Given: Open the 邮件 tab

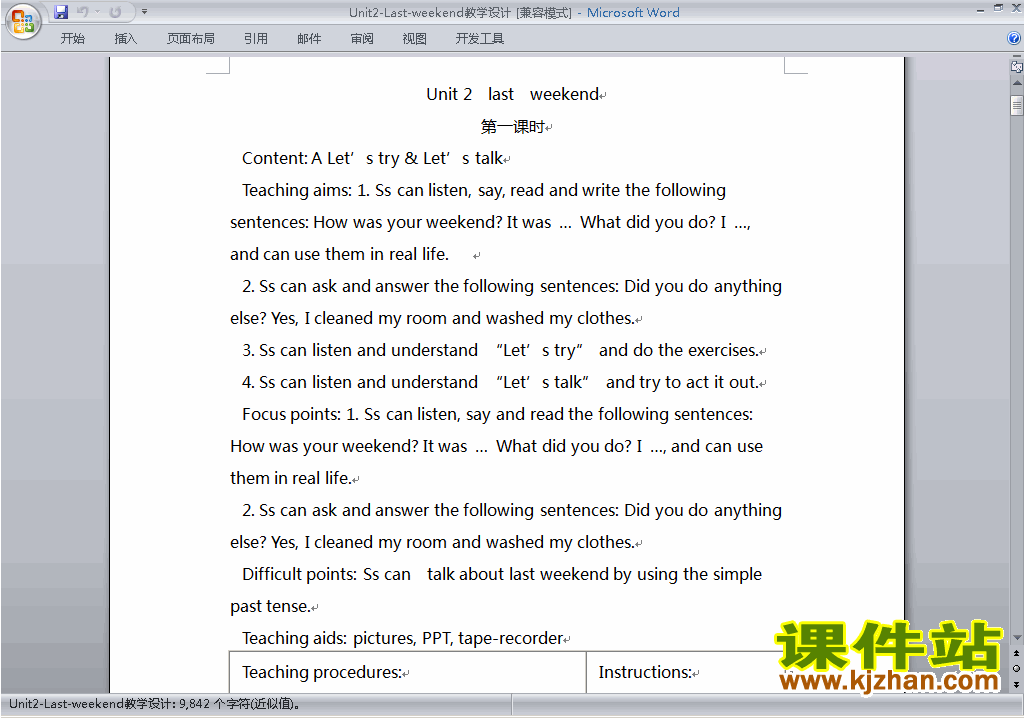Looking at the screenshot, I should pos(309,39).
